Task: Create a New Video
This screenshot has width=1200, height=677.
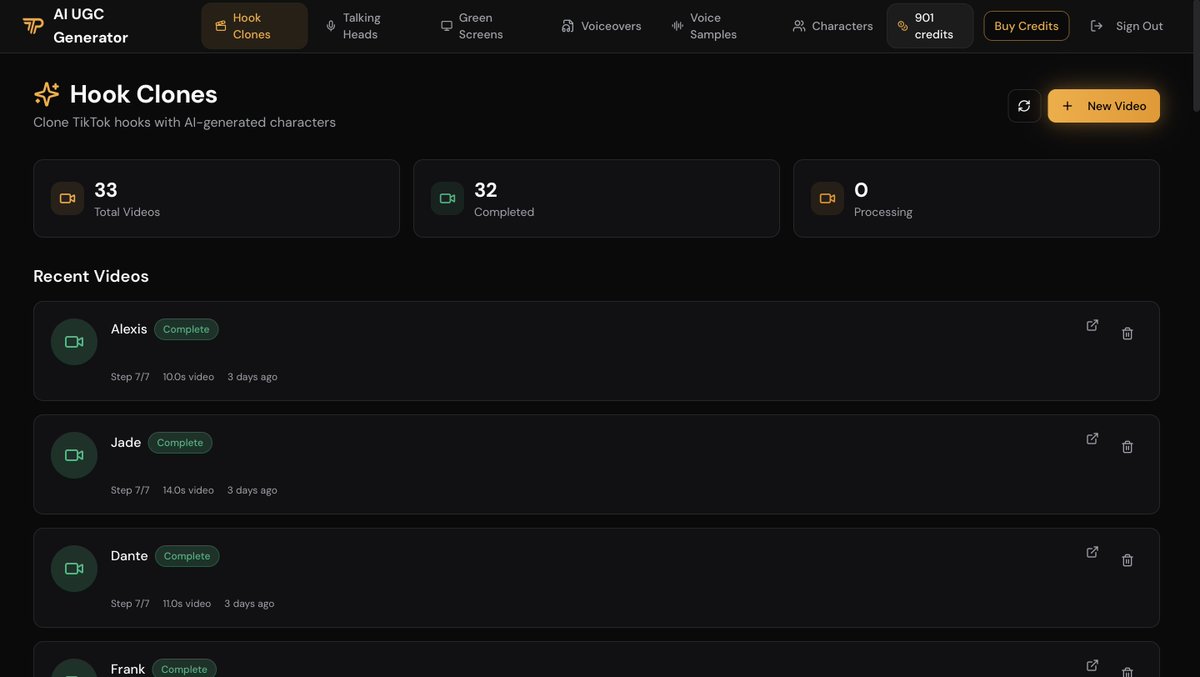Action: (x=1104, y=106)
